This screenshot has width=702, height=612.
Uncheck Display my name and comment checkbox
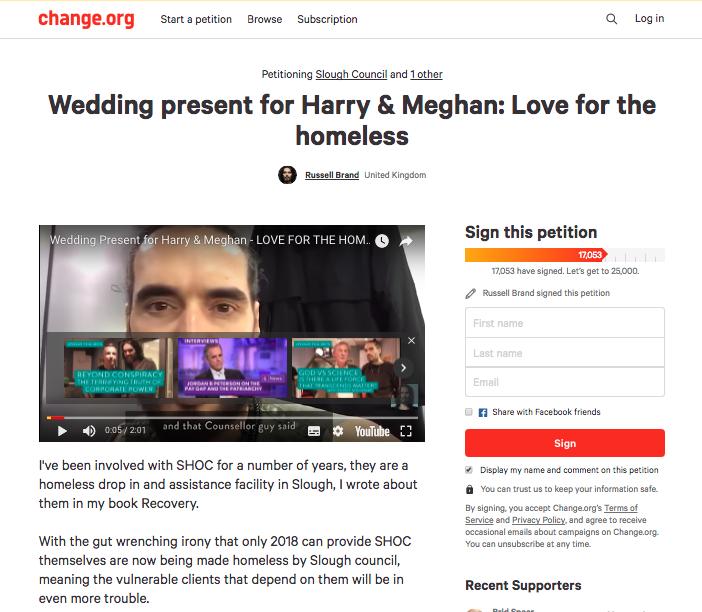469,470
